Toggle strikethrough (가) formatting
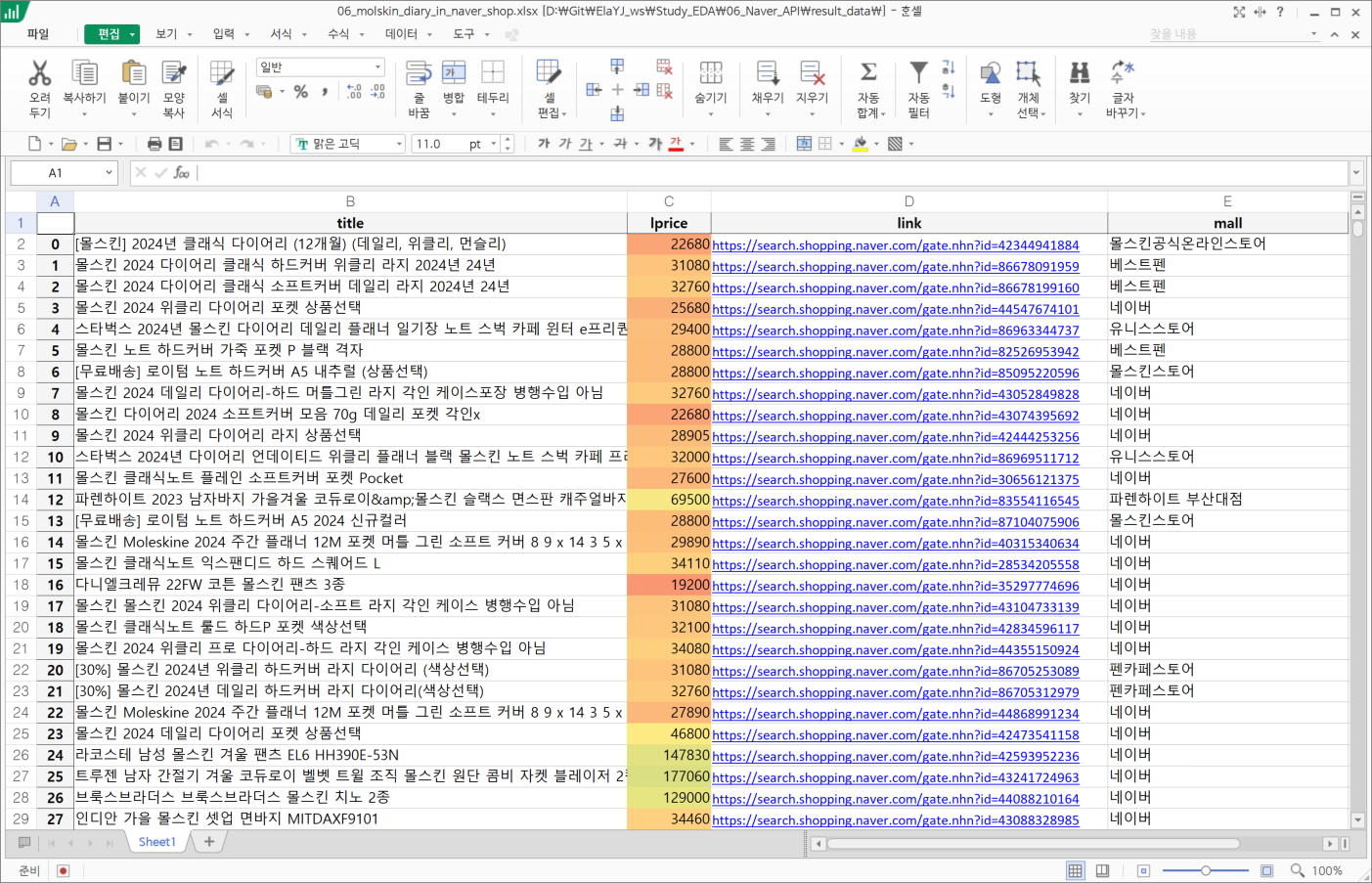 click(x=620, y=144)
